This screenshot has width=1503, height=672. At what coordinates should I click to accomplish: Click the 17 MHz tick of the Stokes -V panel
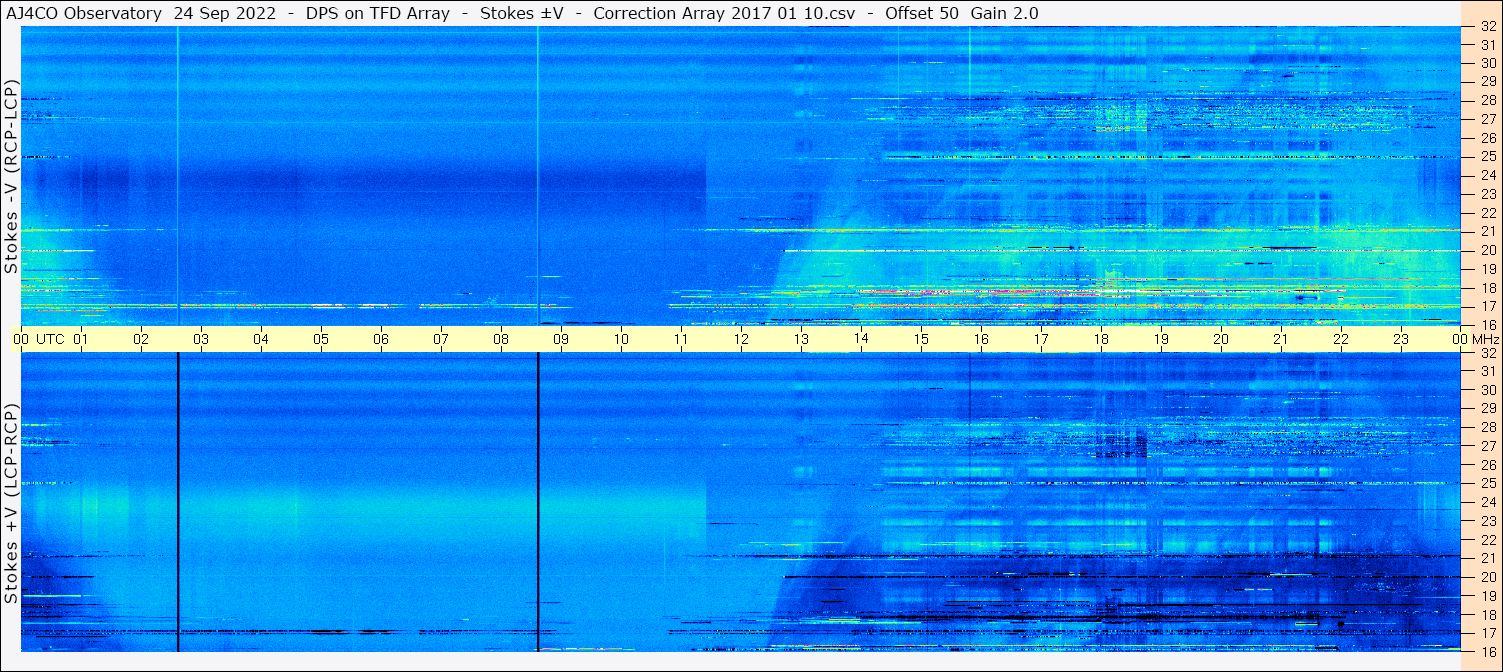tap(1488, 306)
